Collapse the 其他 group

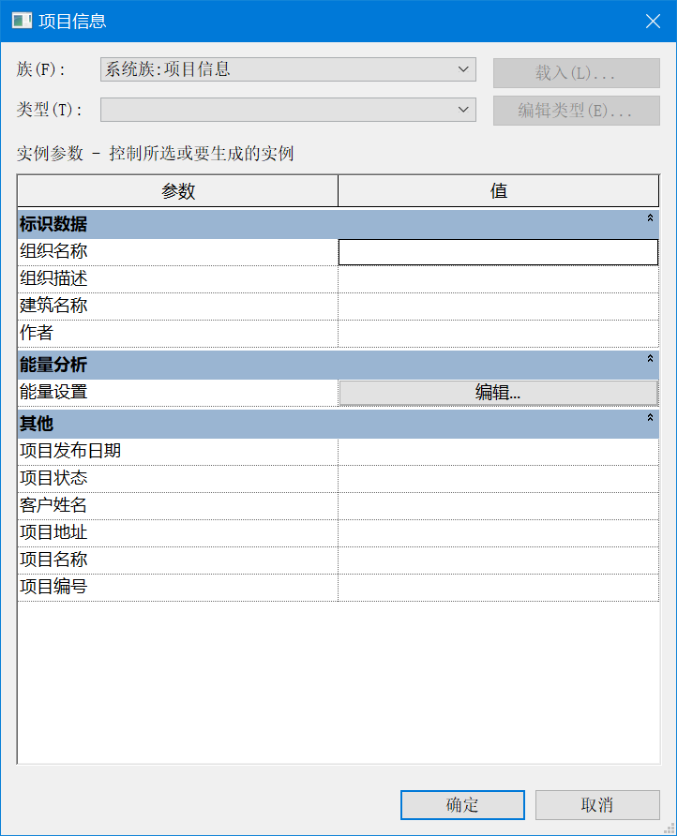tap(650, 417)
